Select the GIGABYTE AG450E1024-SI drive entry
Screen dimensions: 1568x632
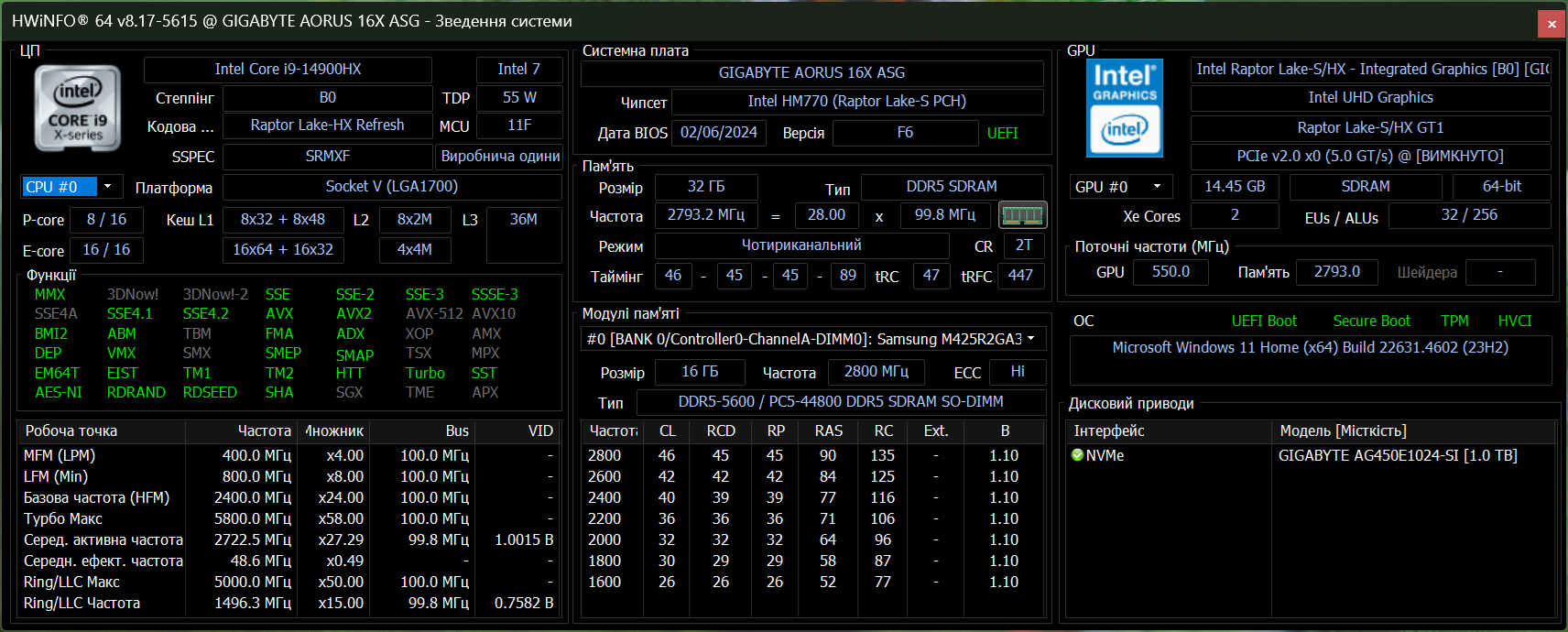pyautogui.click(x=1398, y=455)
